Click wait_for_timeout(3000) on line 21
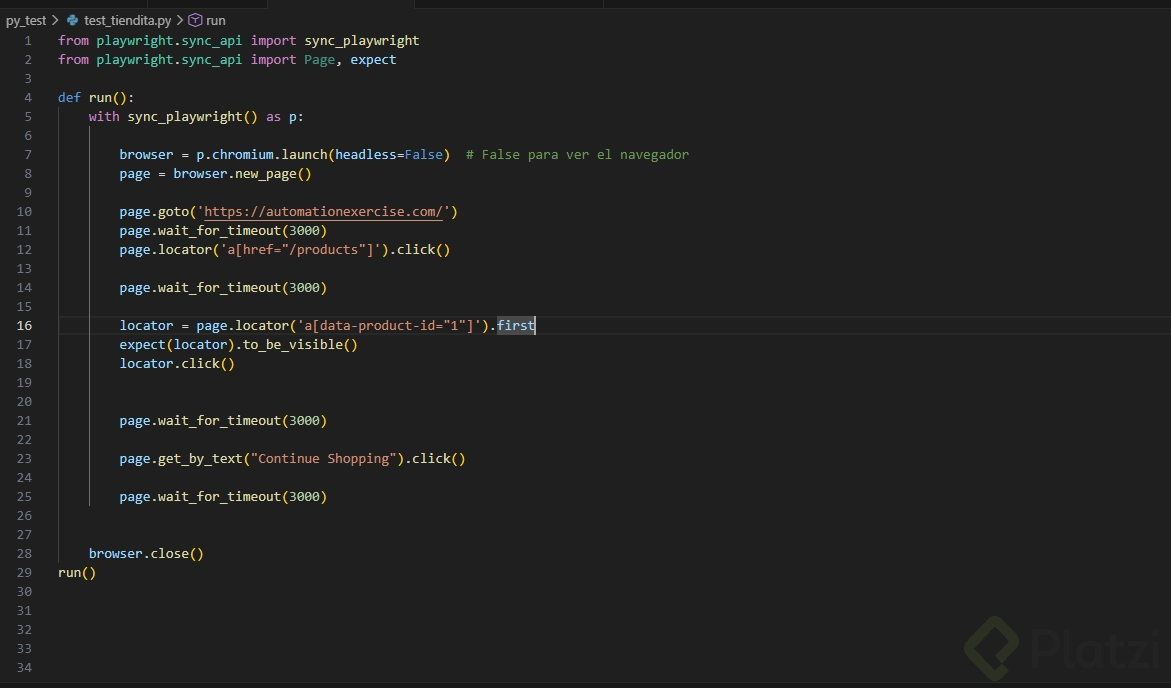Viewport: 1171px width, 688px height. pos(243,421)
